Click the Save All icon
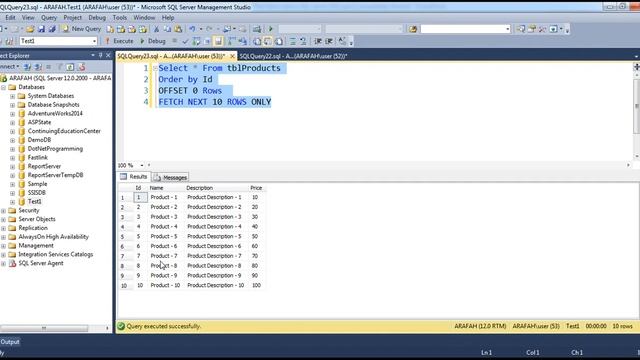This screenshot has width=640, height=360. click(x=52, y=29)
